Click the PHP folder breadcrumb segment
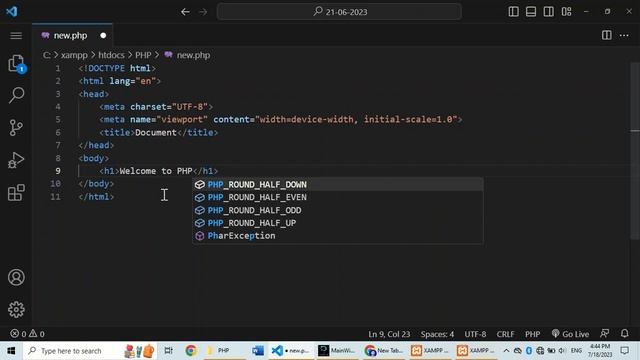Viewport: 640px width, 360px height. click(x=143, y=55)
